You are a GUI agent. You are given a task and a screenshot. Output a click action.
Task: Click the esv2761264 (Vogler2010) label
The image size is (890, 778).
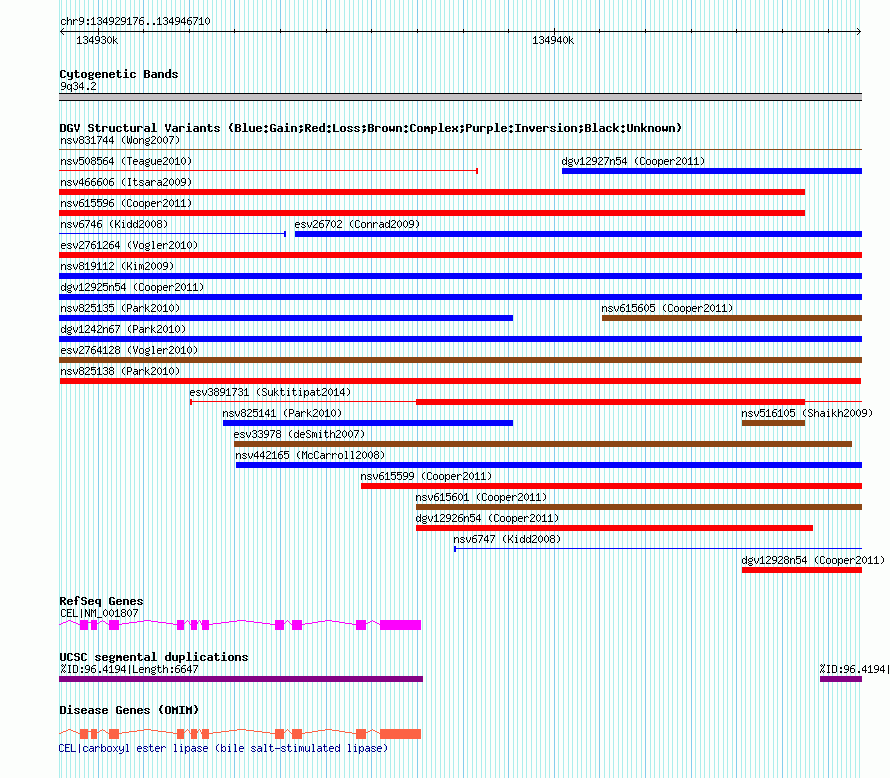[x=129, y=245]
